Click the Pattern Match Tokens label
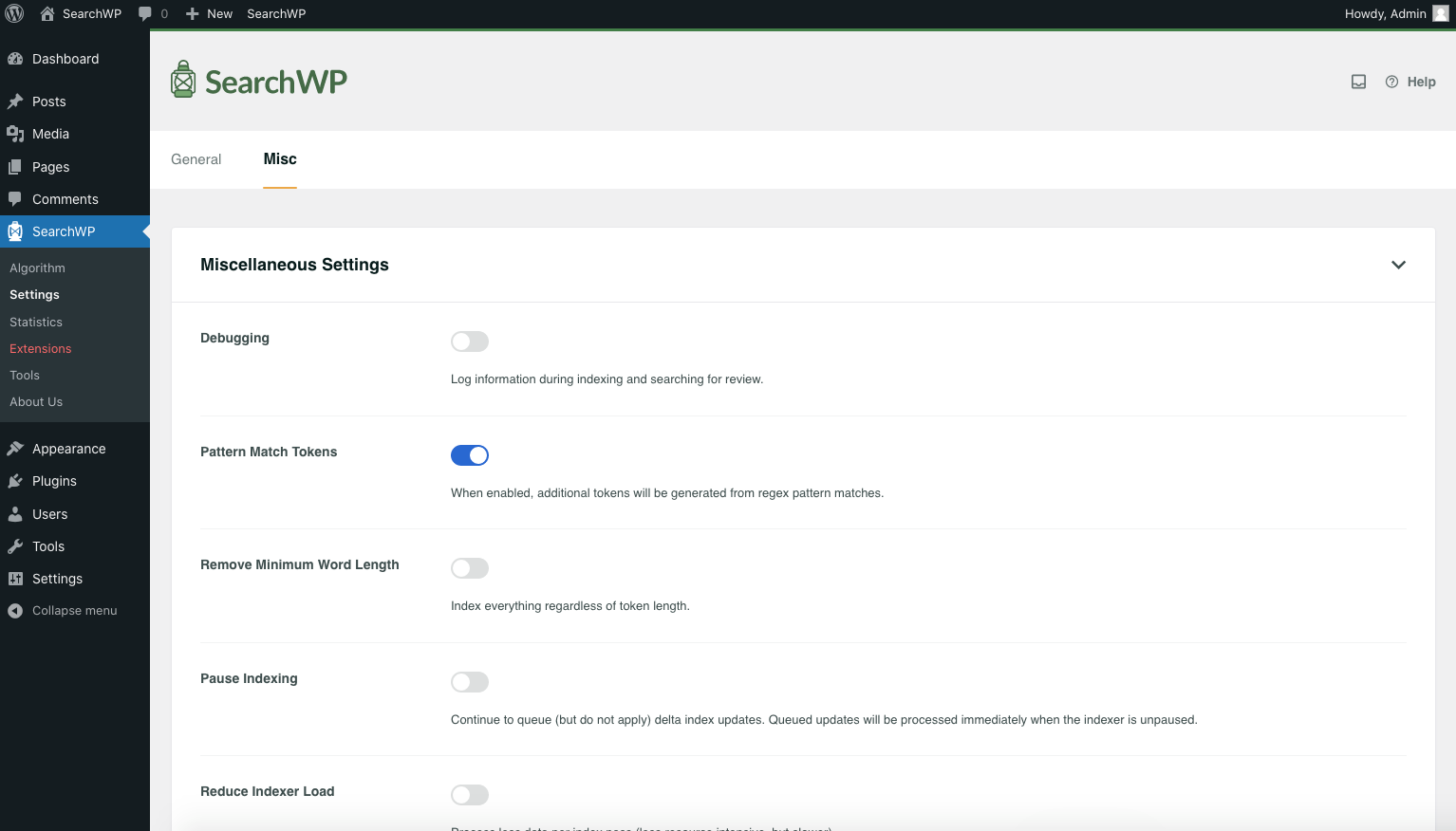Screen dimensions: 1456x831 269,452
